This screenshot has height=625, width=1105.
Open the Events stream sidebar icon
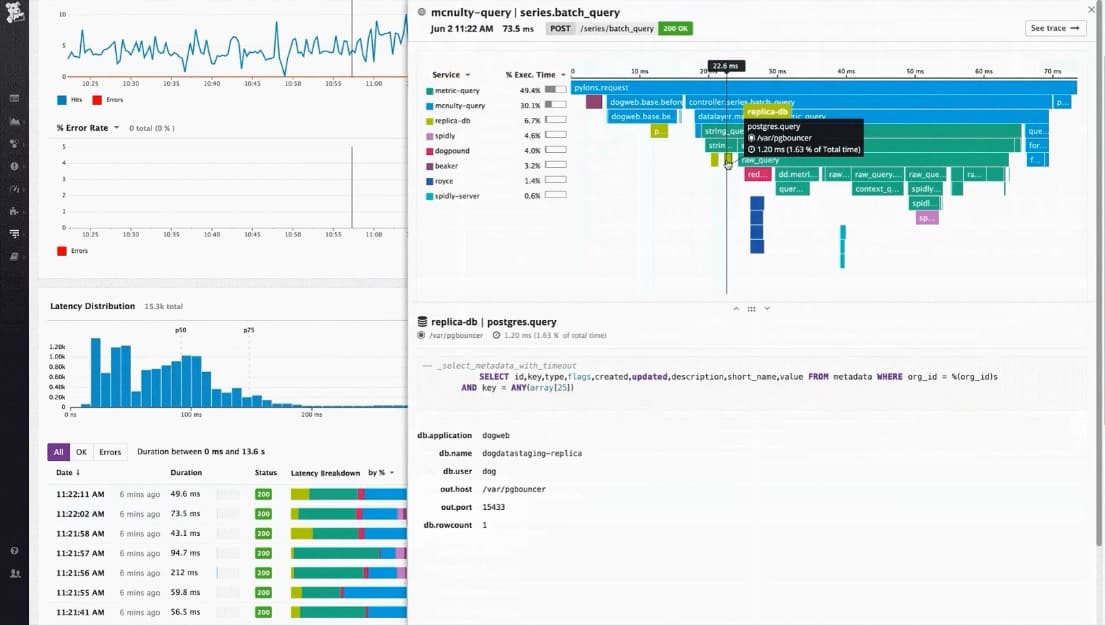pos(14,99)
